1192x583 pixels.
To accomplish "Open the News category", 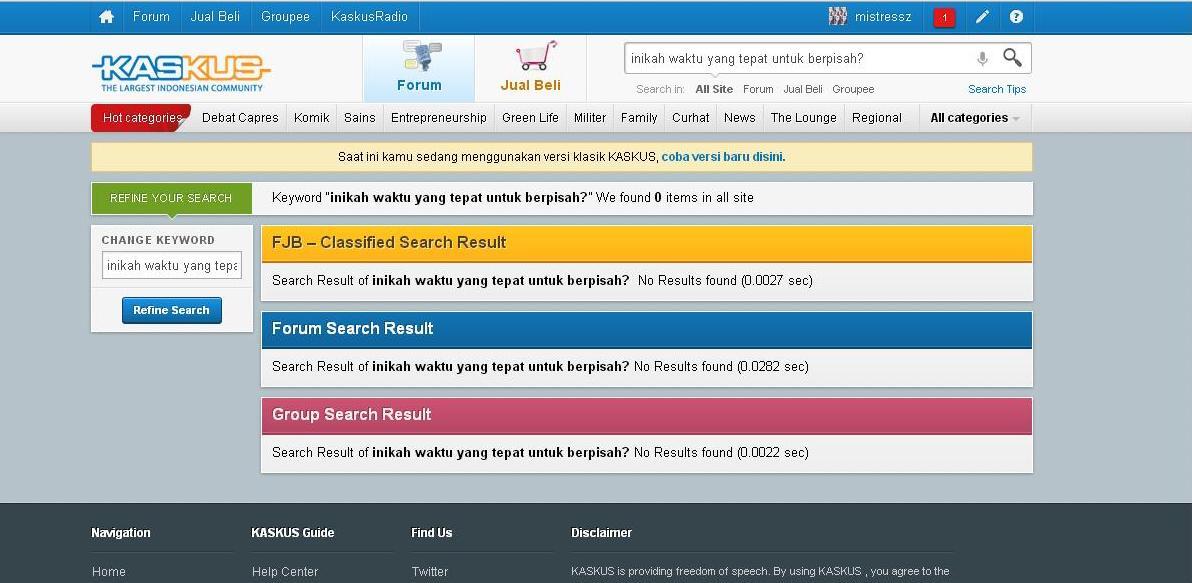I will point(740,118).
